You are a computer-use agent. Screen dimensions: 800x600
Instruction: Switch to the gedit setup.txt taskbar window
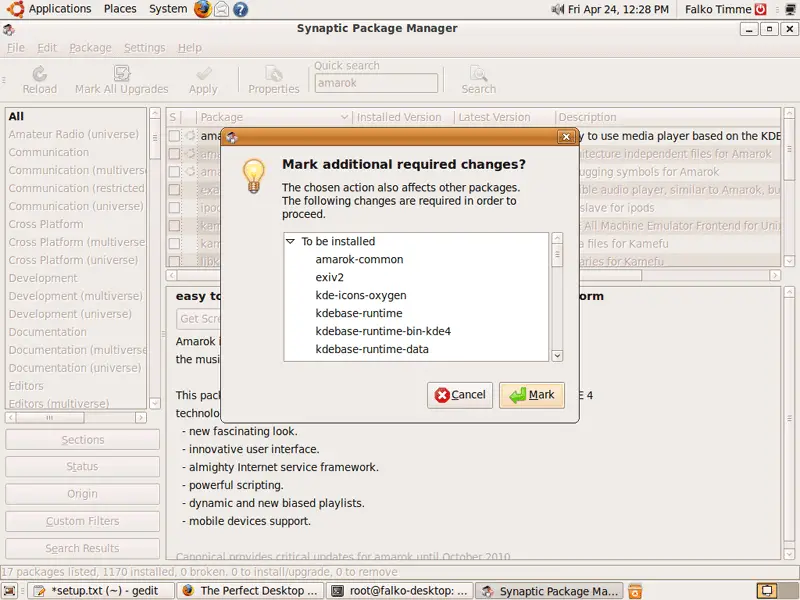point(101,591)
